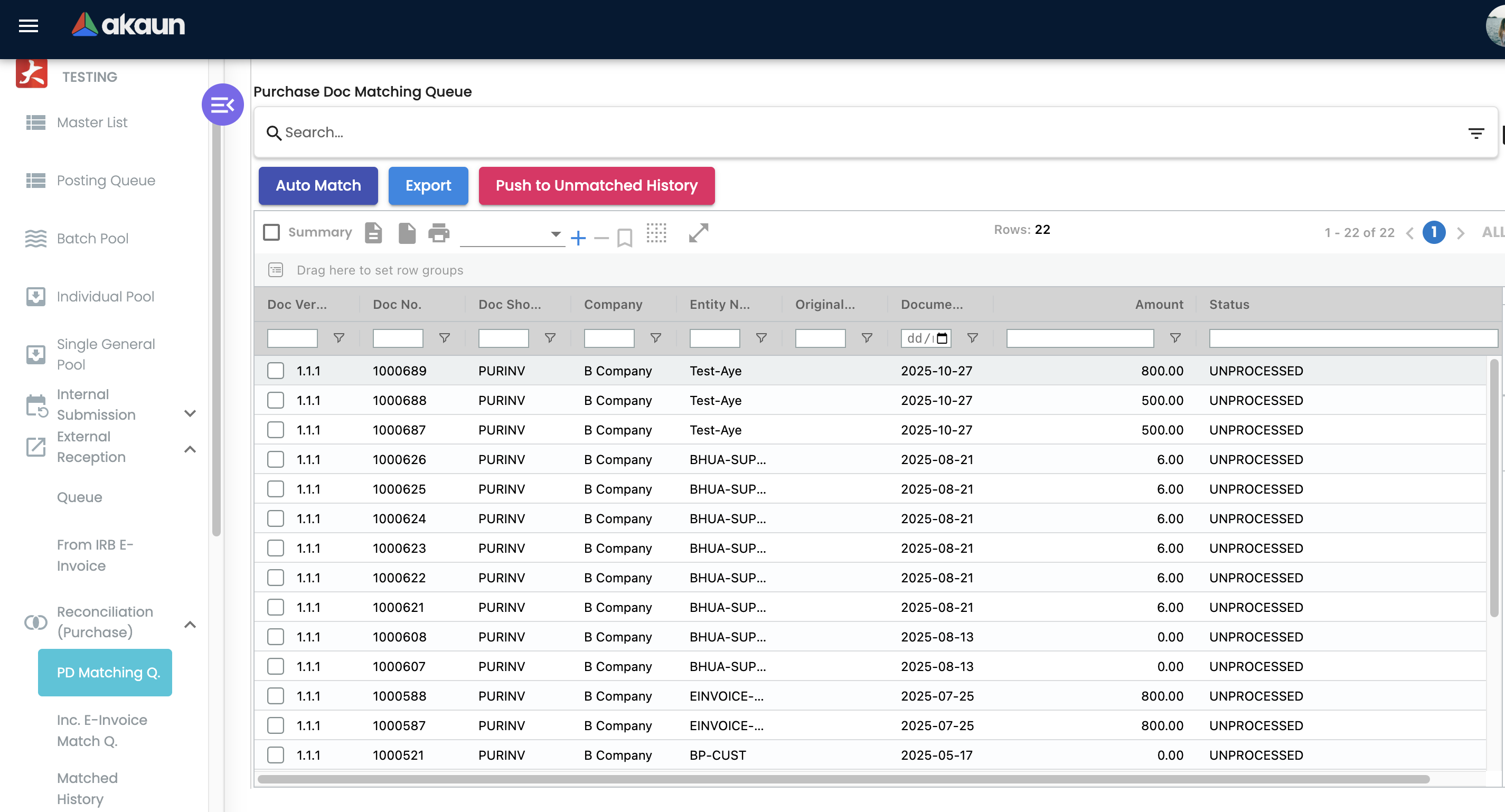Viewport: 1505px width, 812px height.
Task: Open filter funnel for Original column
Action: click(867, 338)
